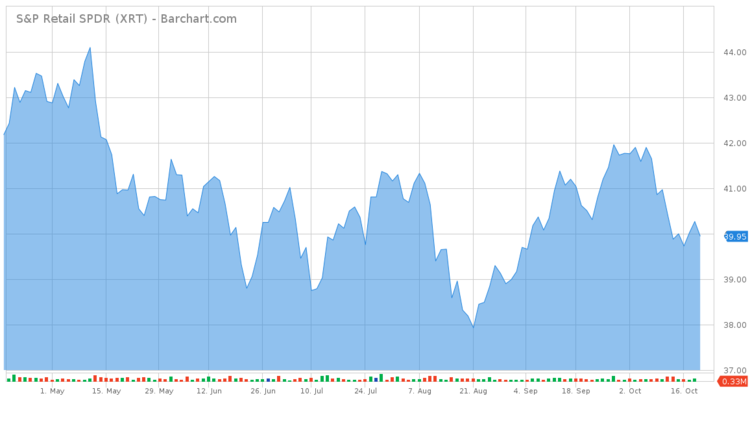Click the 38.00 price axis label
Image resolution: width=750 pixels, height=422 pixels.
(735, 325)
